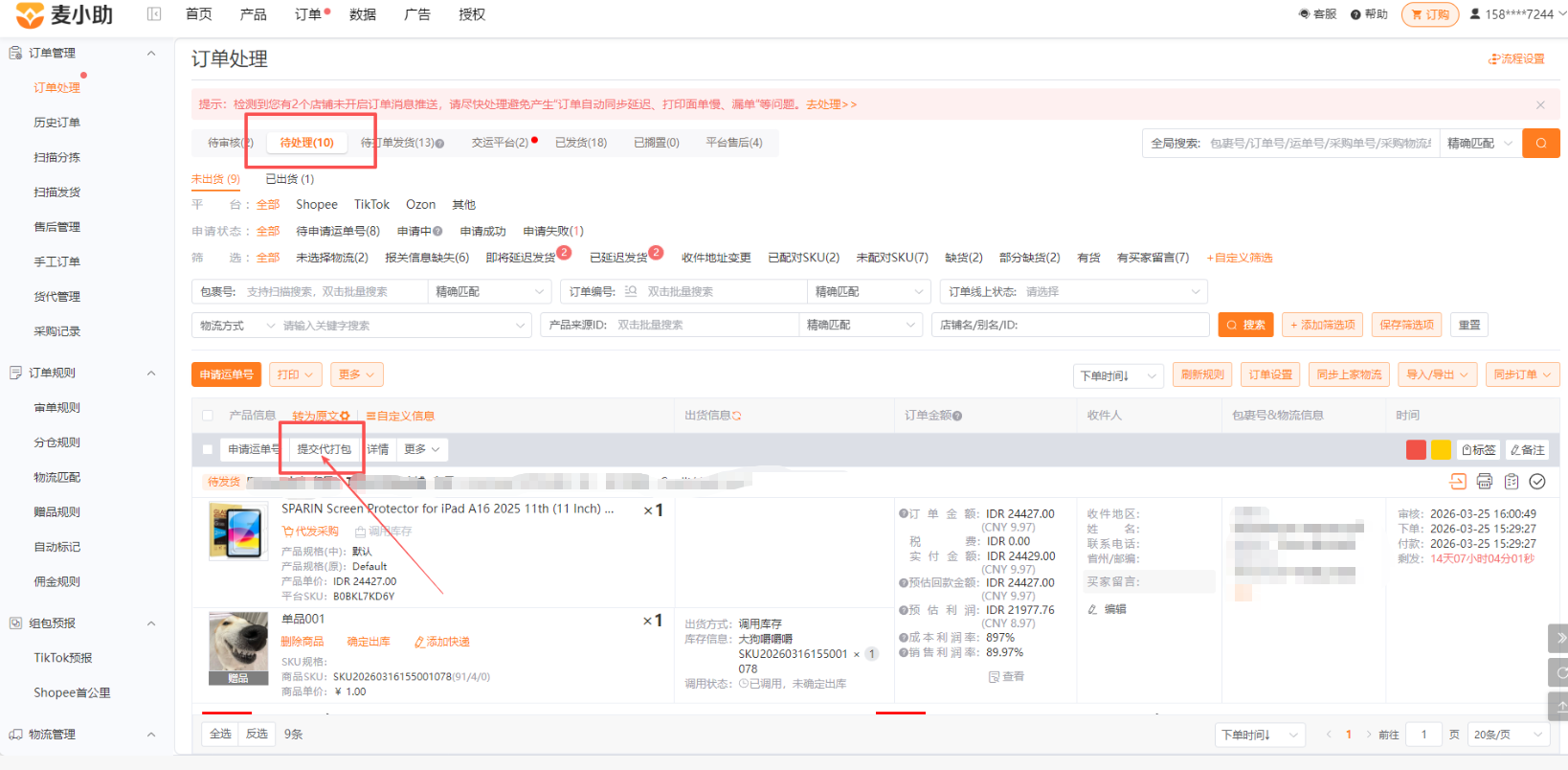
Task: Click the iPad screen protector product thumbnail
Action: [x=238, y=532]
